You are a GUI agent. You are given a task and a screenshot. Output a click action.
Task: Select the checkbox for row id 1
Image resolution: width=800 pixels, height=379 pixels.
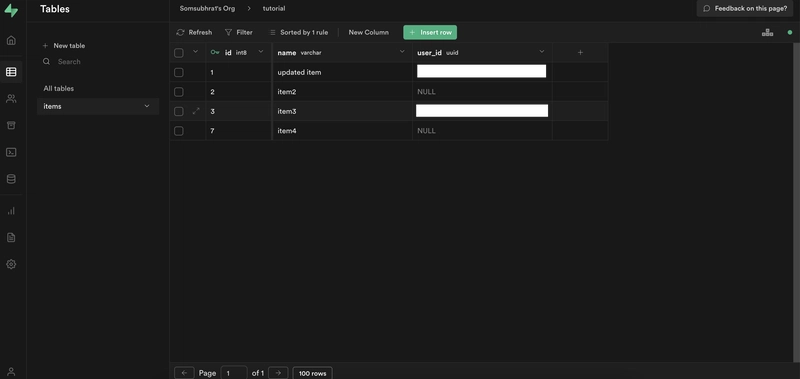coord(179,72)
